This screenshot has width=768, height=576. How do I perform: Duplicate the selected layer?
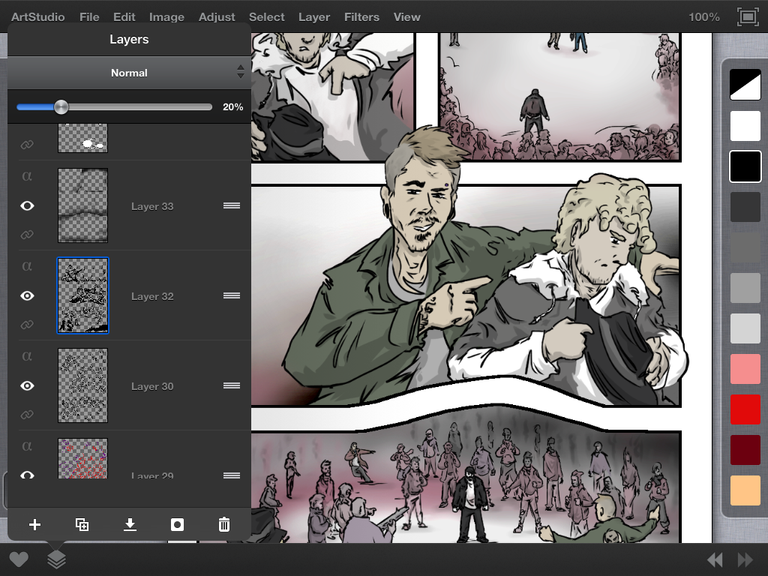(x=82, y=525)
